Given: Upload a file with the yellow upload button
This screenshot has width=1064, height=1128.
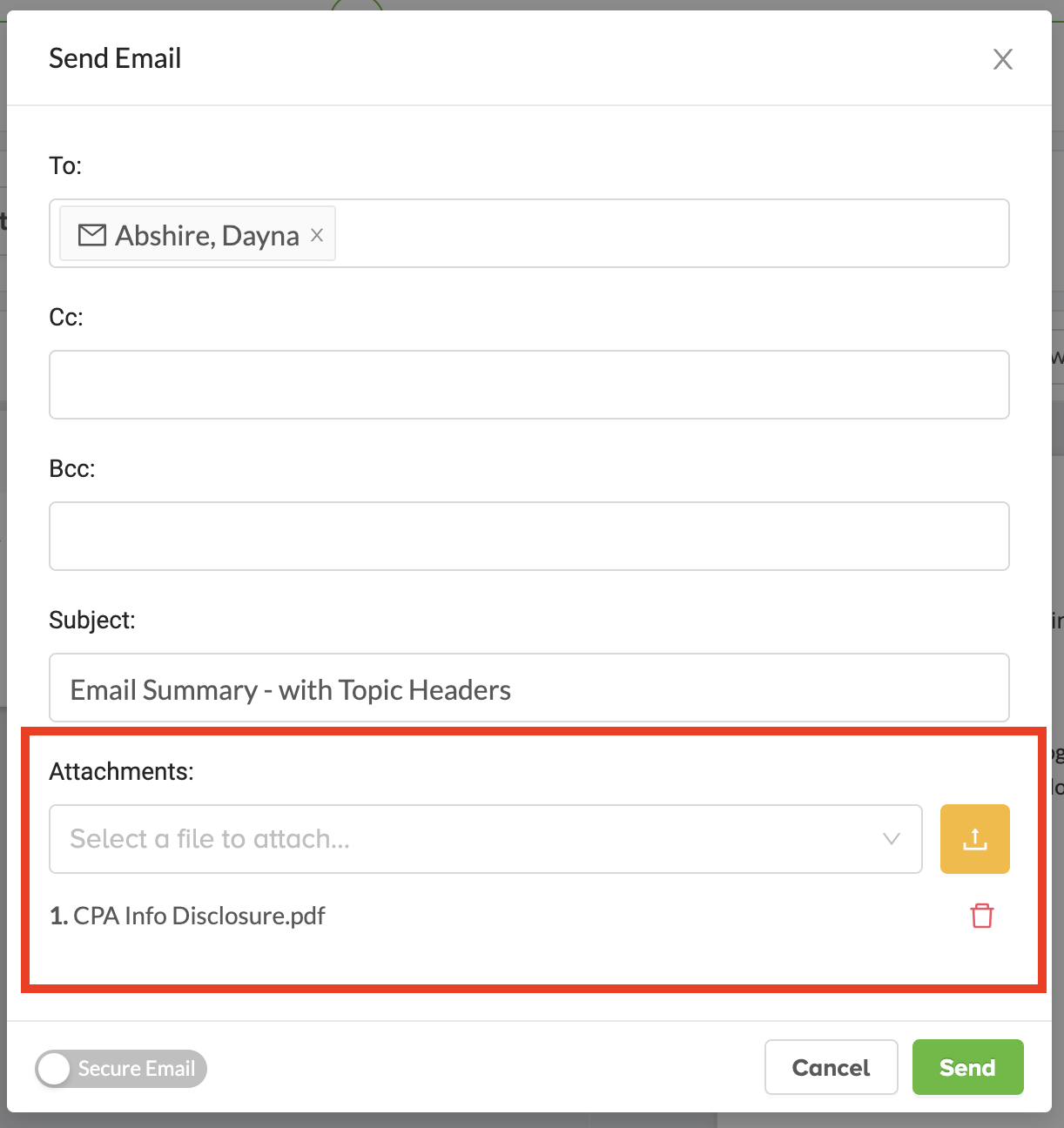Looking at the screenshot, I should point(974,839).
